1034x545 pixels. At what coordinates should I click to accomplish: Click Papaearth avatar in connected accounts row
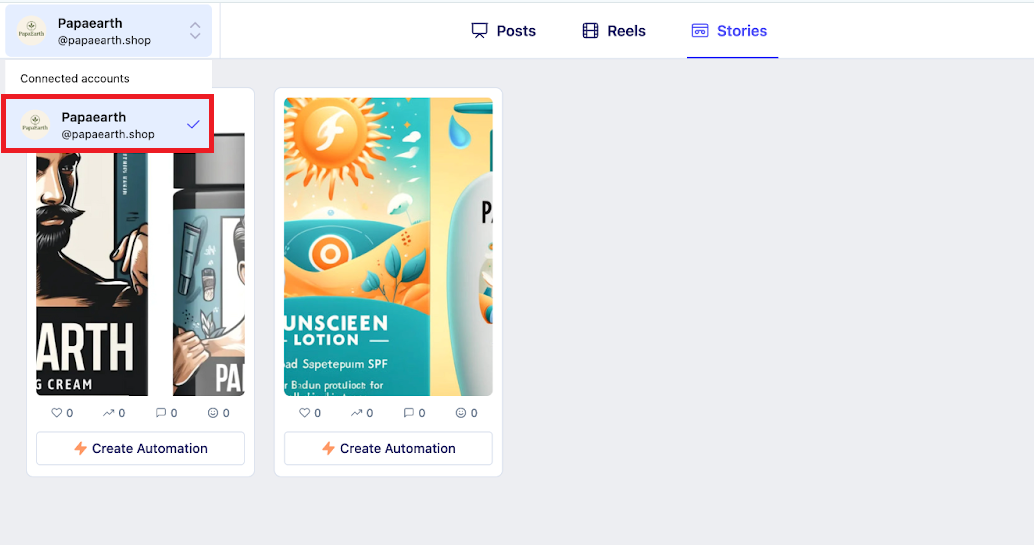(x=35, y=125)
